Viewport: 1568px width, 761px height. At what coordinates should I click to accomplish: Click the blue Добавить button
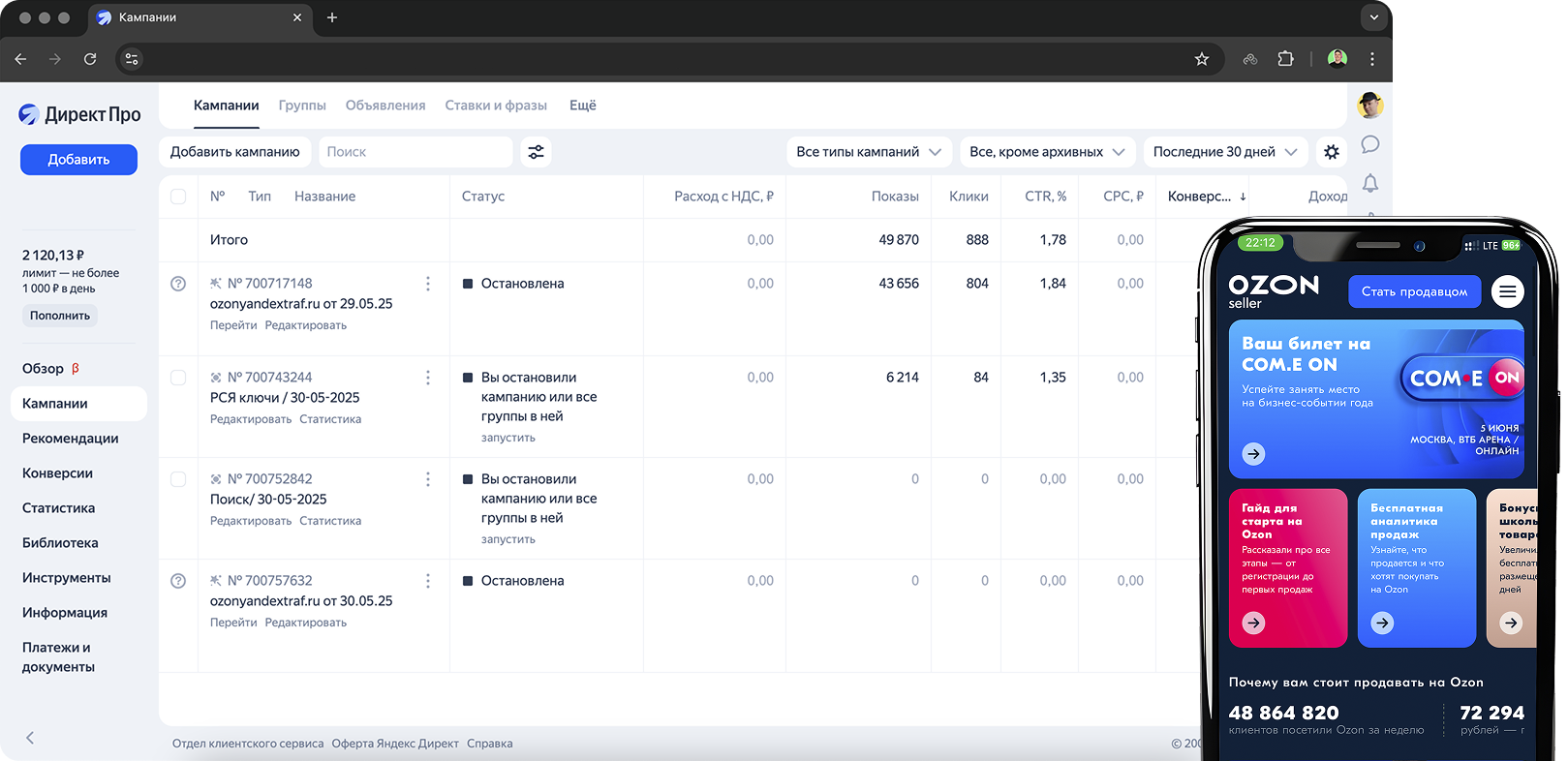(x=78, y=160)
